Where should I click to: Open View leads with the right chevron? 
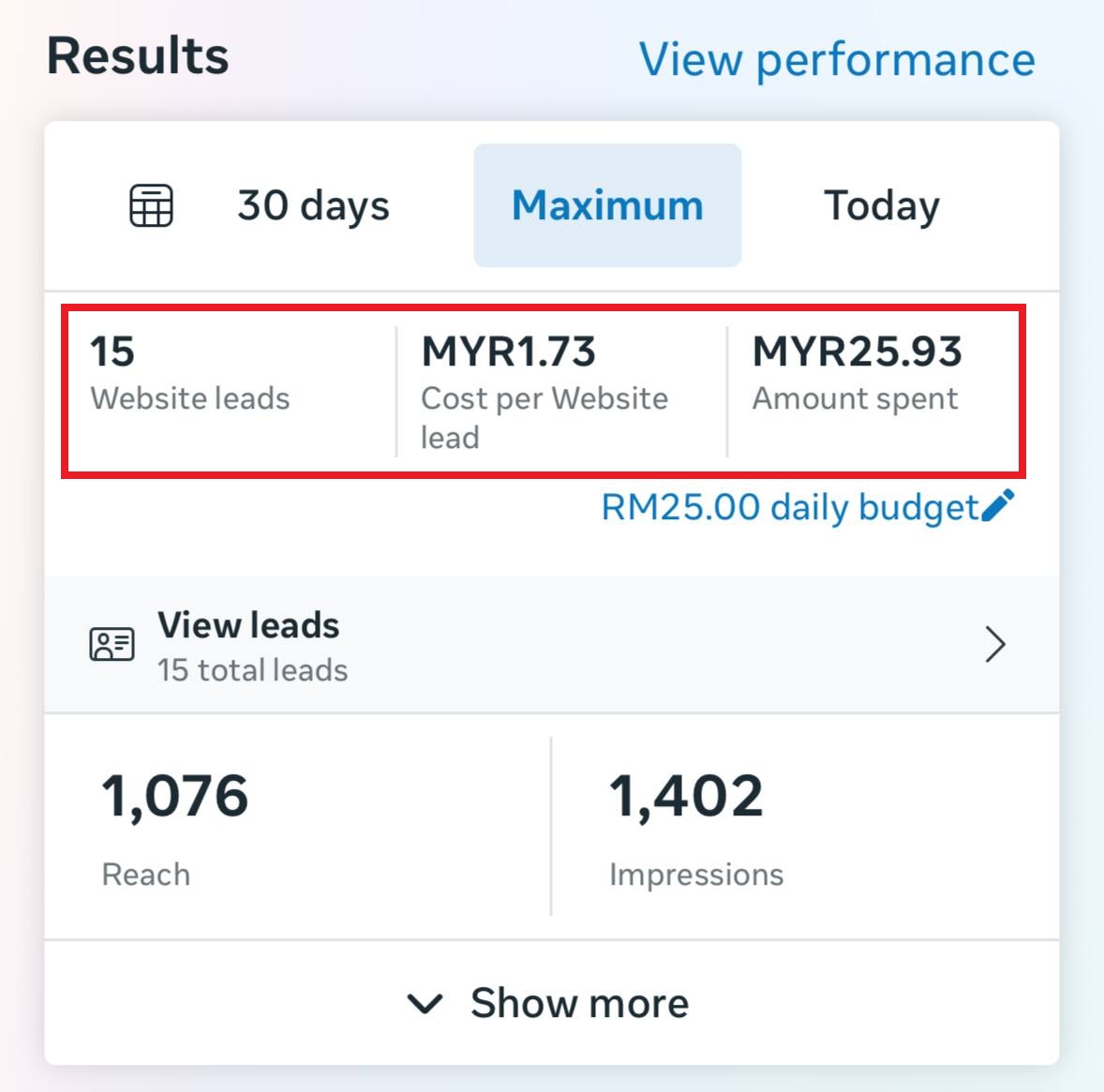[x=995, y=644]
